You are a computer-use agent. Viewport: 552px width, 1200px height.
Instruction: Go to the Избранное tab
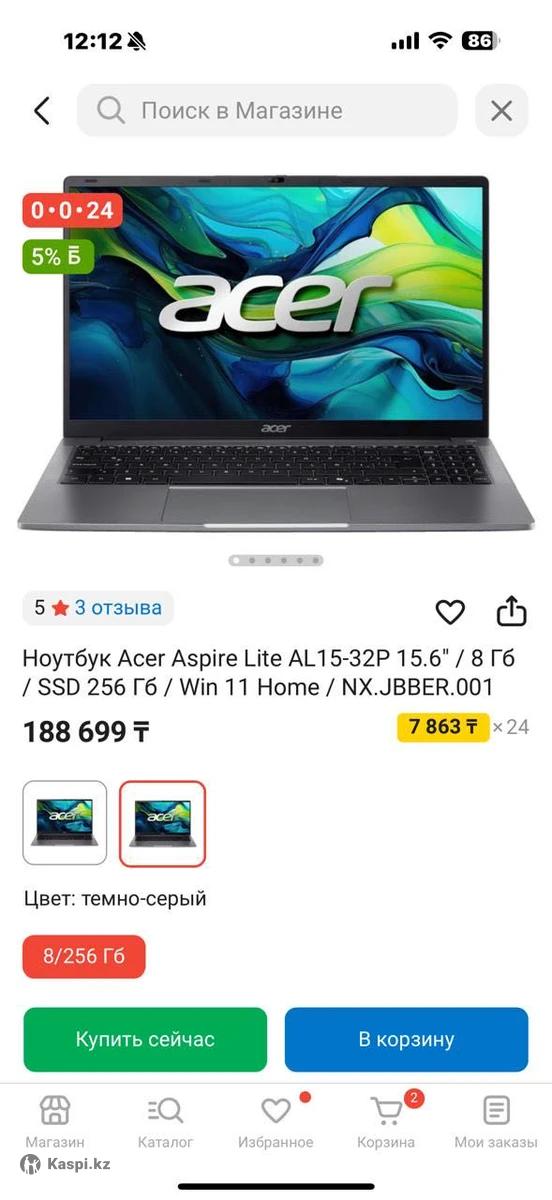(276, 1122)
